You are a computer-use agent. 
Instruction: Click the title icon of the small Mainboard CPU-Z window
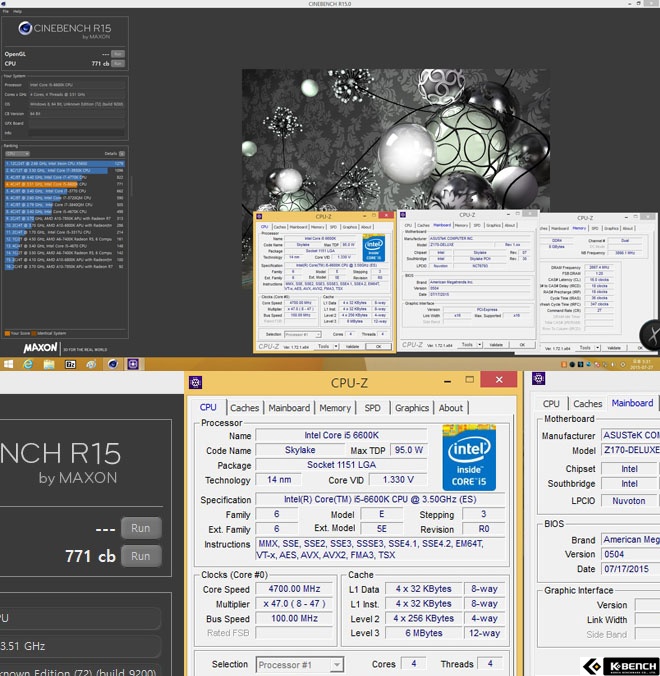click(403, 215)
